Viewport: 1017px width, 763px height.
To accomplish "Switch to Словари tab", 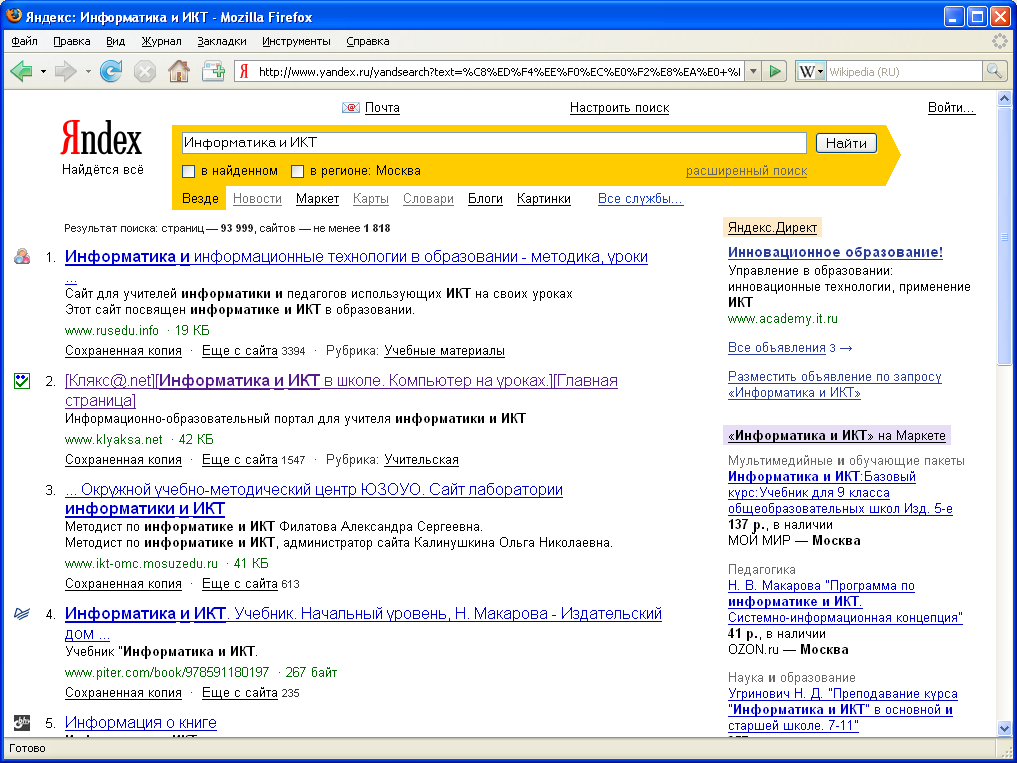I will coord(428,199).
